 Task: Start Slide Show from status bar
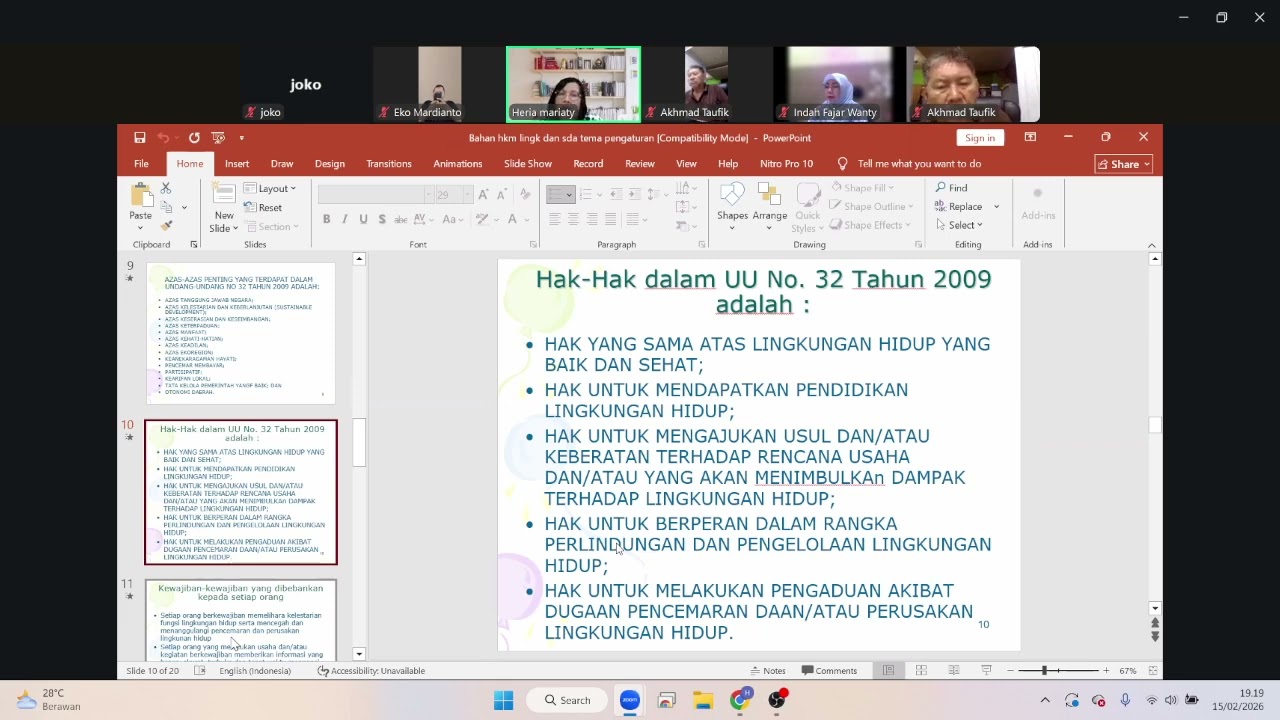(986, 671)
